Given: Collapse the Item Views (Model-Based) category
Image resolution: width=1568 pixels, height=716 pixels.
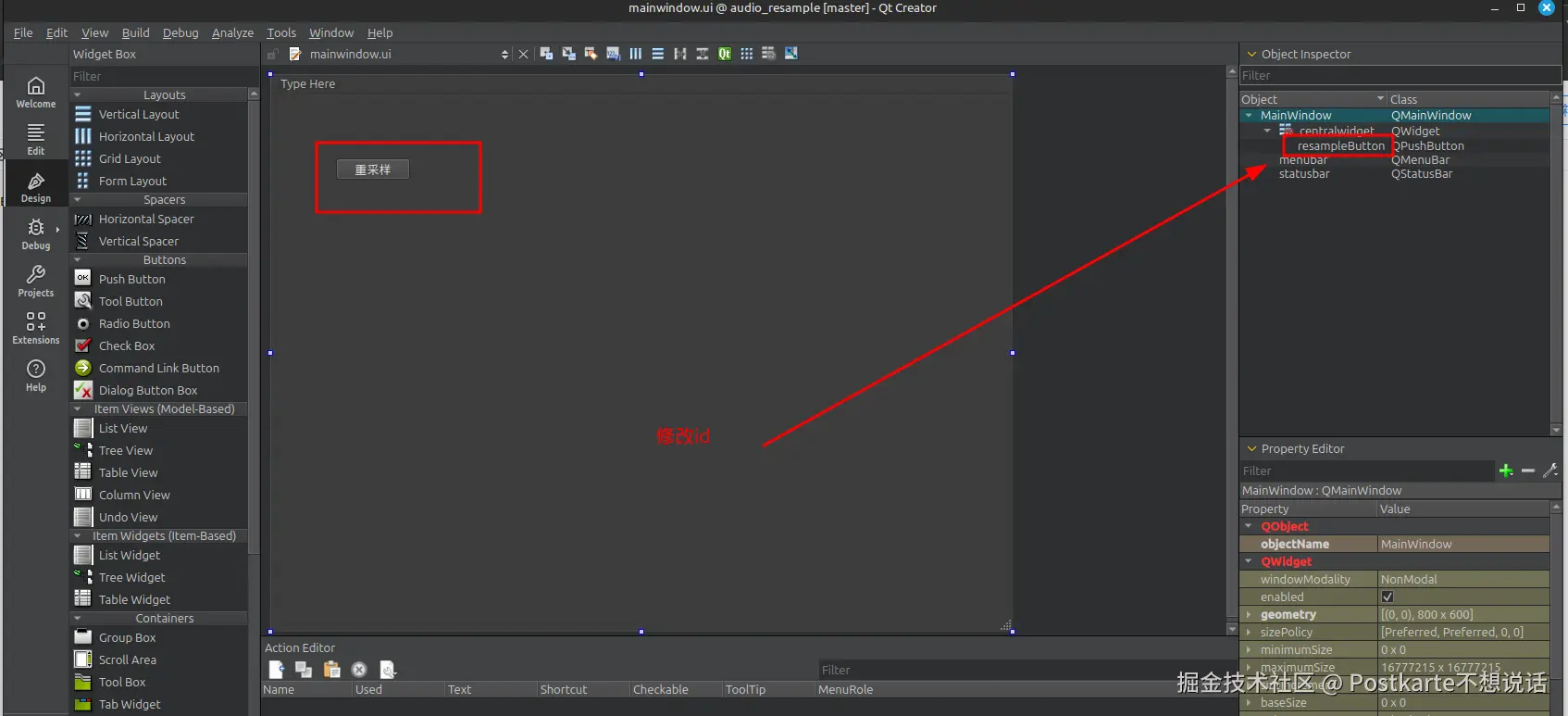Looking at the screenshot, I should pyautogui.click(x=78, y=409).
